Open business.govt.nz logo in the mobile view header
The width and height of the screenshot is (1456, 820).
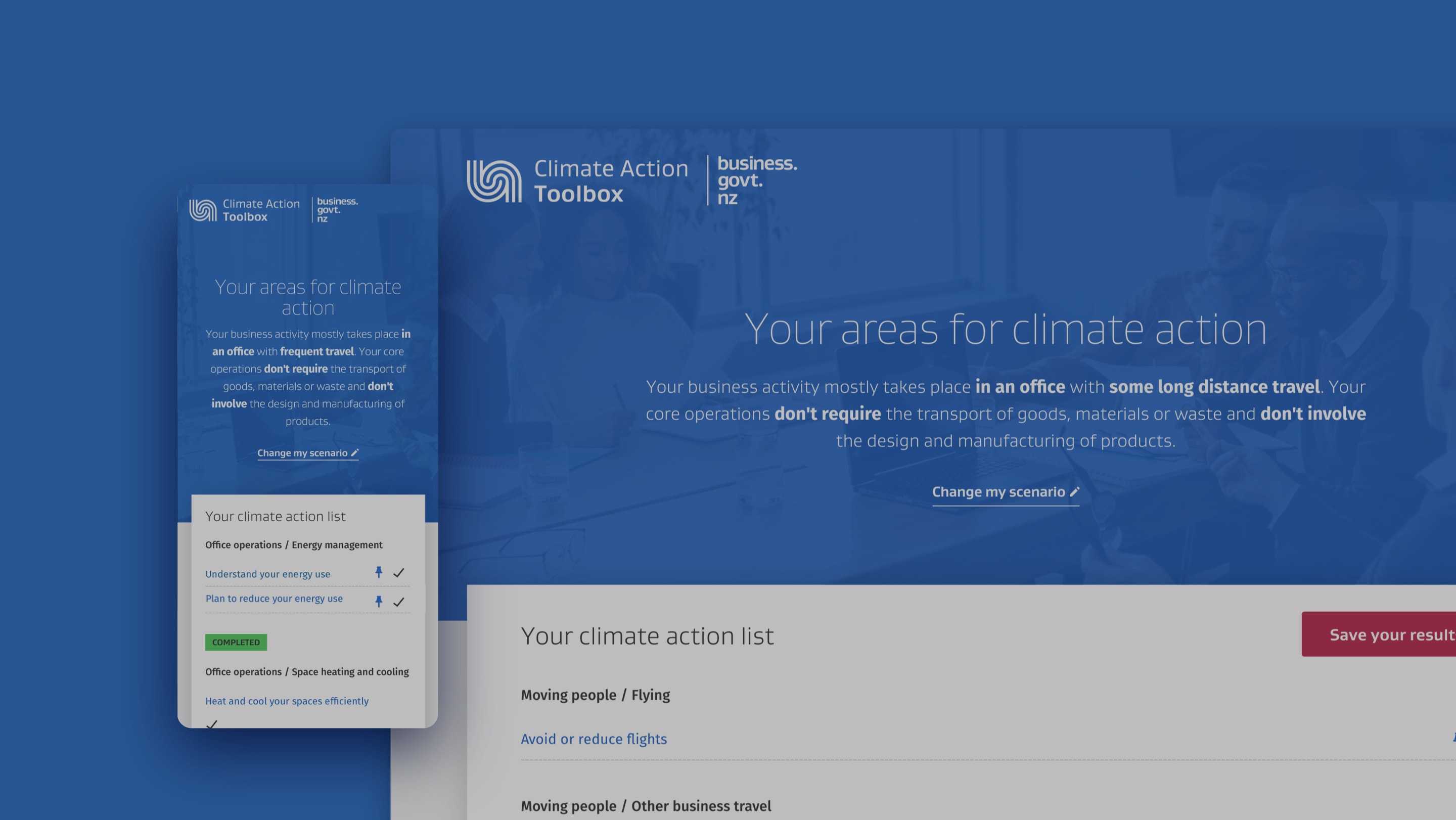click(337, 210)
